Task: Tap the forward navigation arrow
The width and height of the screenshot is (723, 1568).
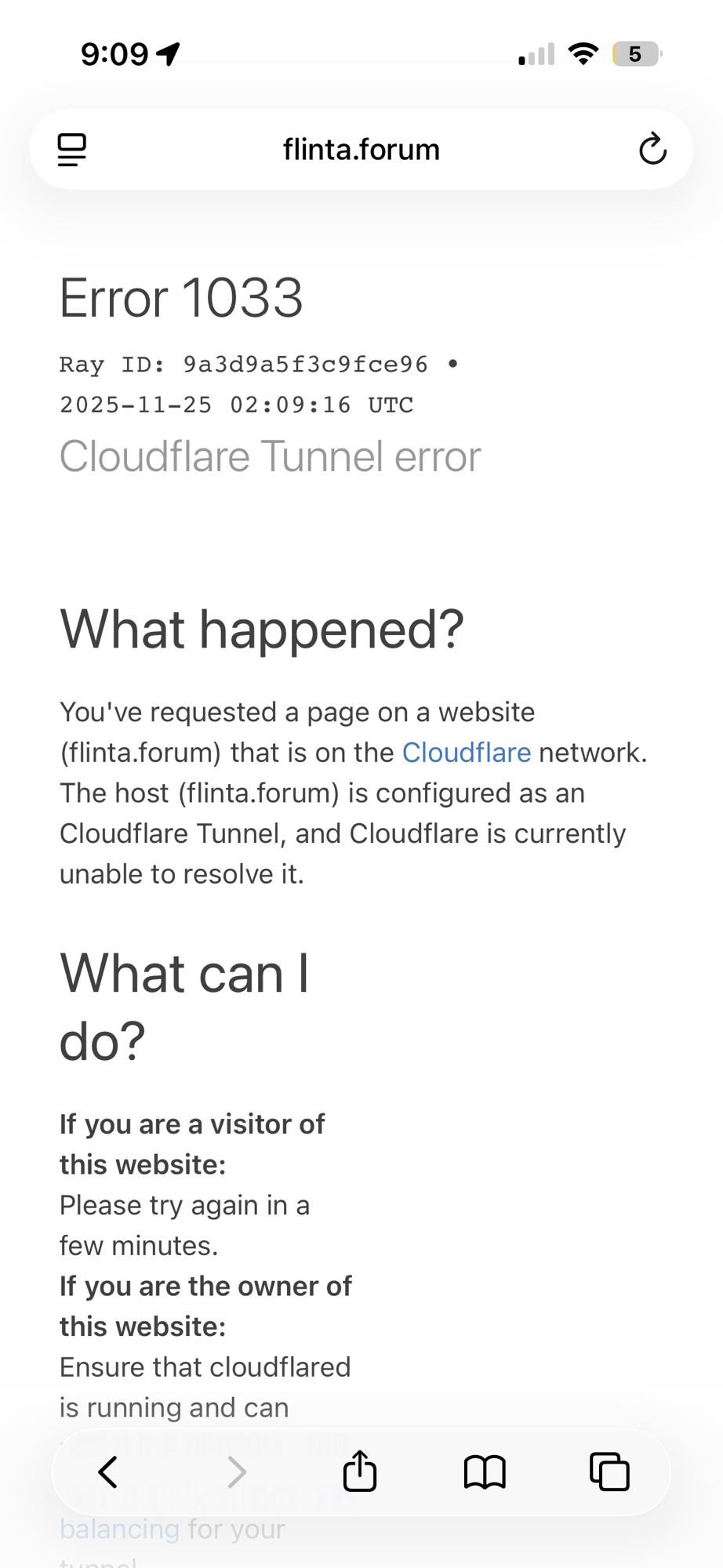Action: tap(236, 1472)
